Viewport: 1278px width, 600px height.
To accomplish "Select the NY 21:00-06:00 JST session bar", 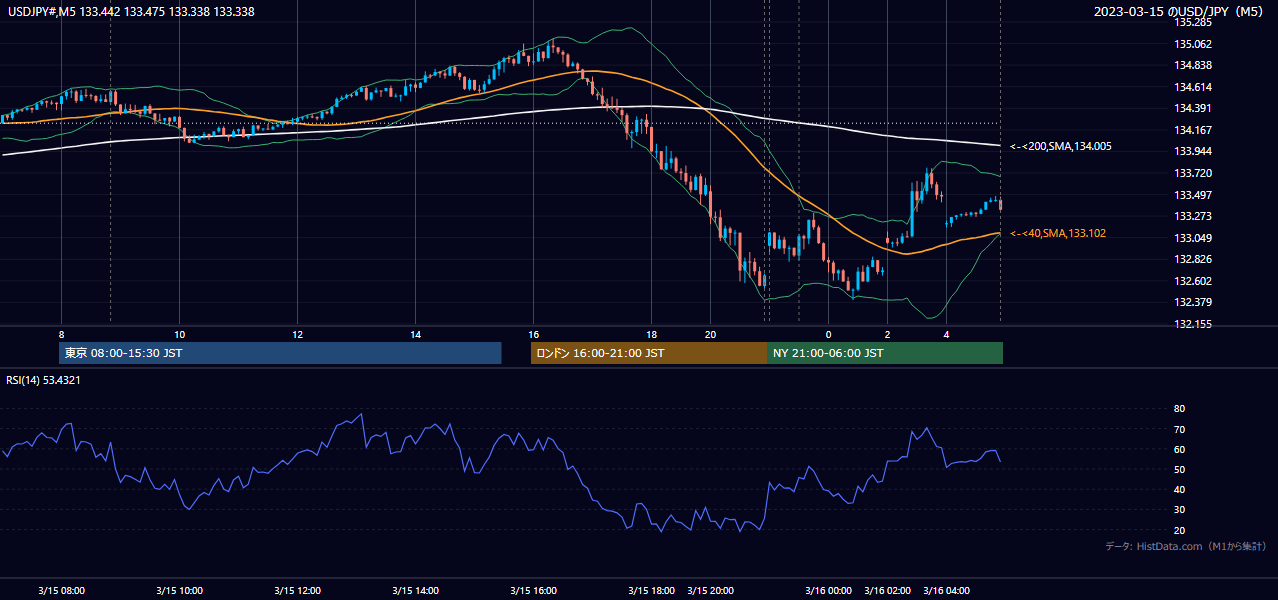I will pyautogui.click(x=885, y=353).
